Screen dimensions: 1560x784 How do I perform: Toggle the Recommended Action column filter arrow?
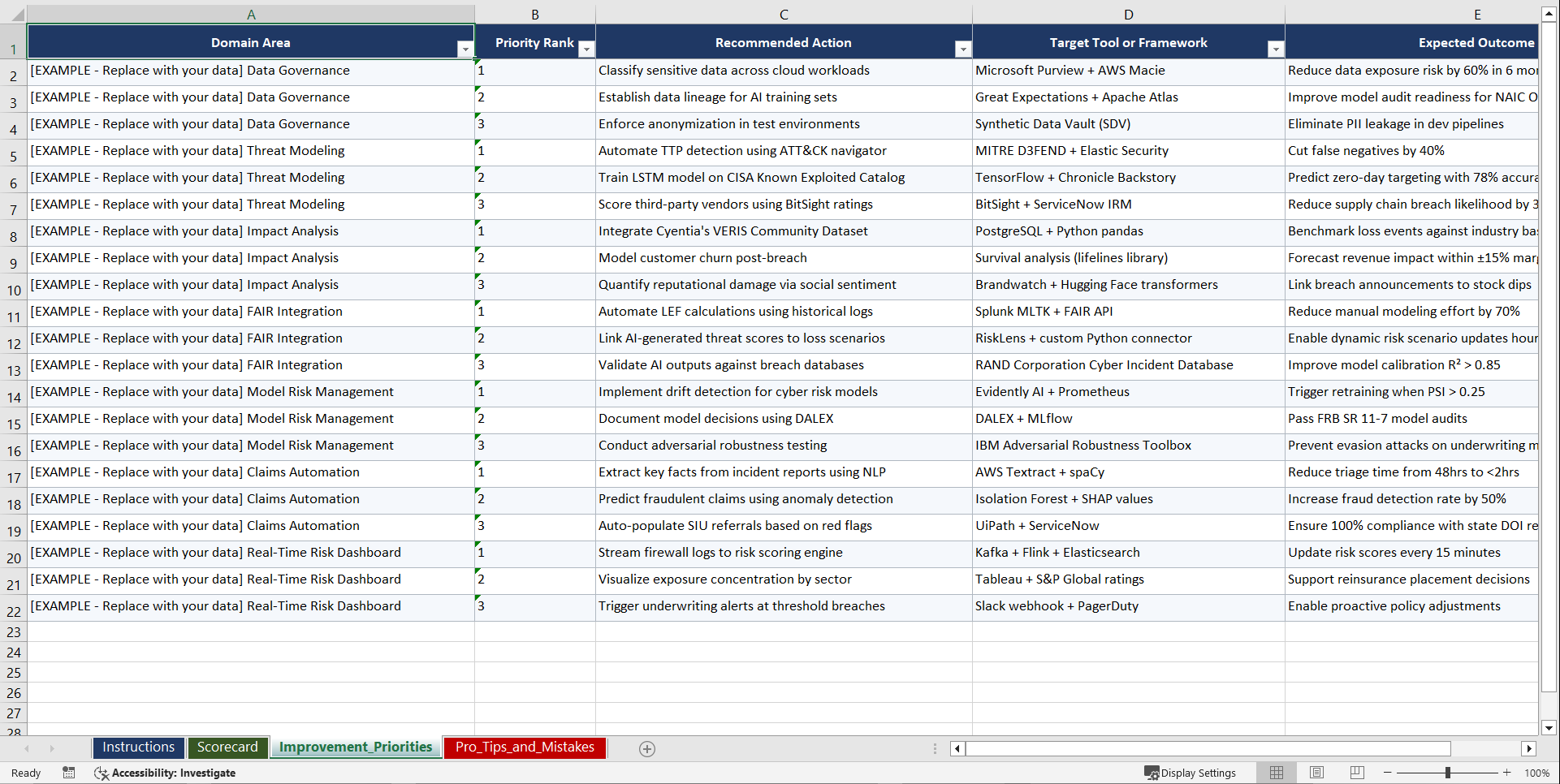(x=963, y=50)
